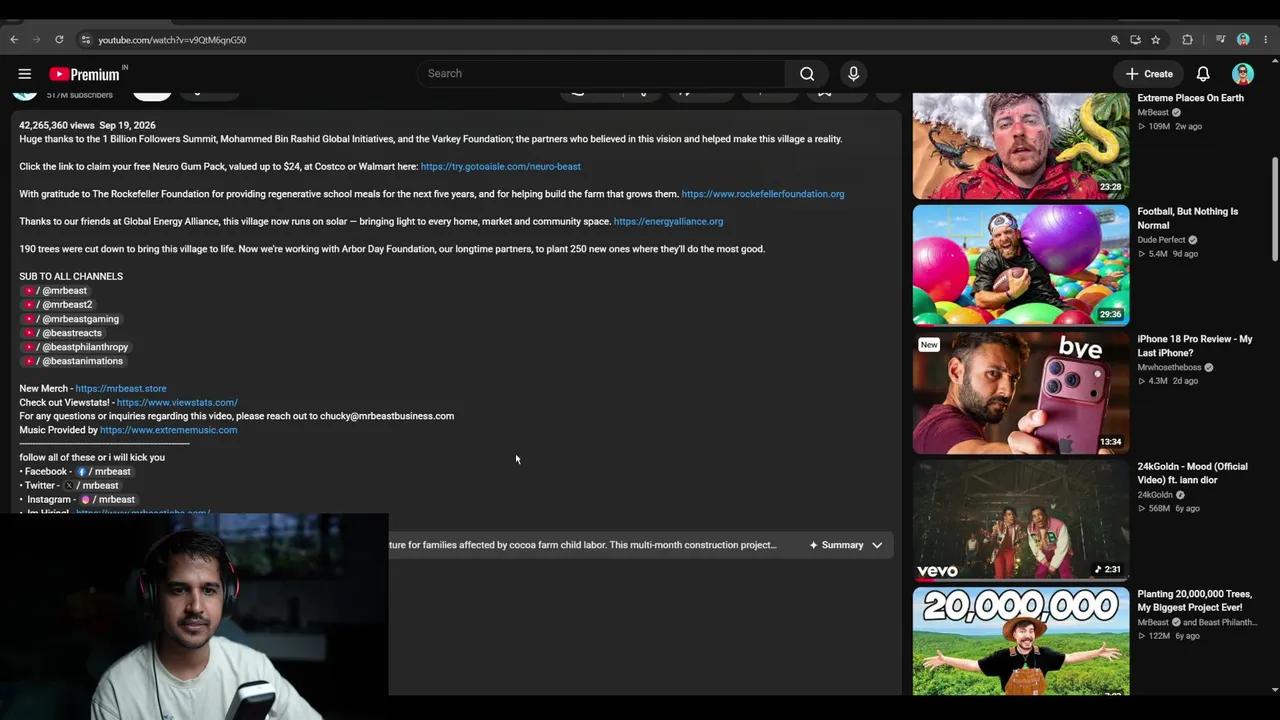Viewport: 1280px width, 720px height.
Task: Focus the YouTube Search field
Action: coord(602,74)
